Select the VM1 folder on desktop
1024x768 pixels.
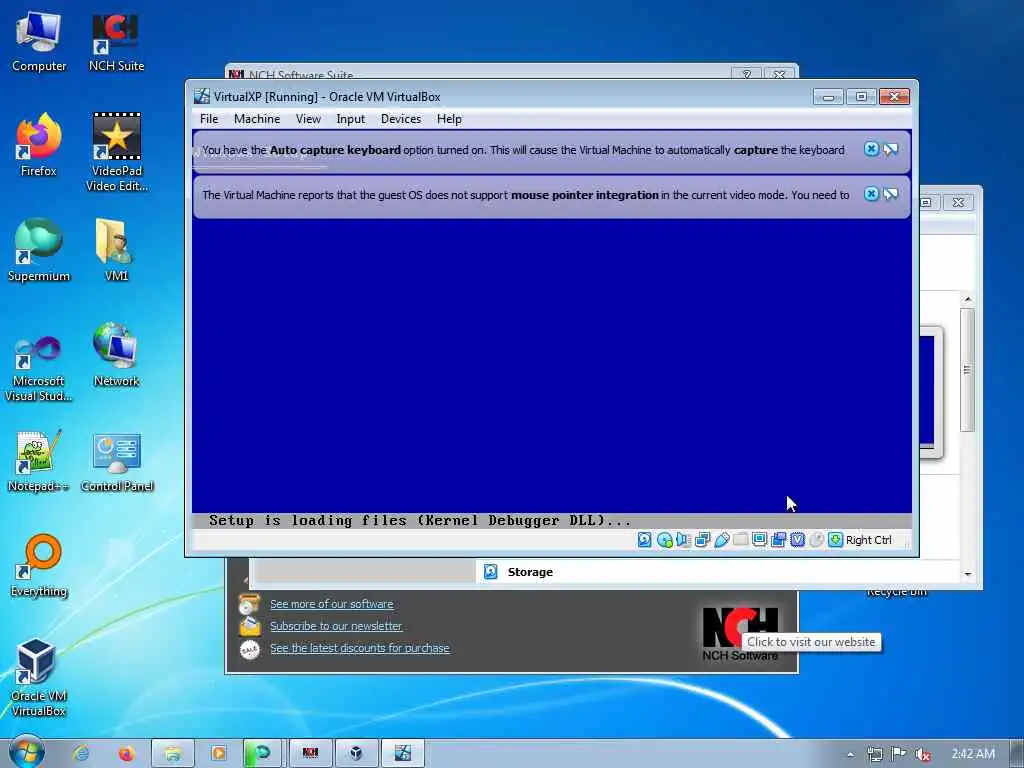pyautogui.click(x=116, y=250)
